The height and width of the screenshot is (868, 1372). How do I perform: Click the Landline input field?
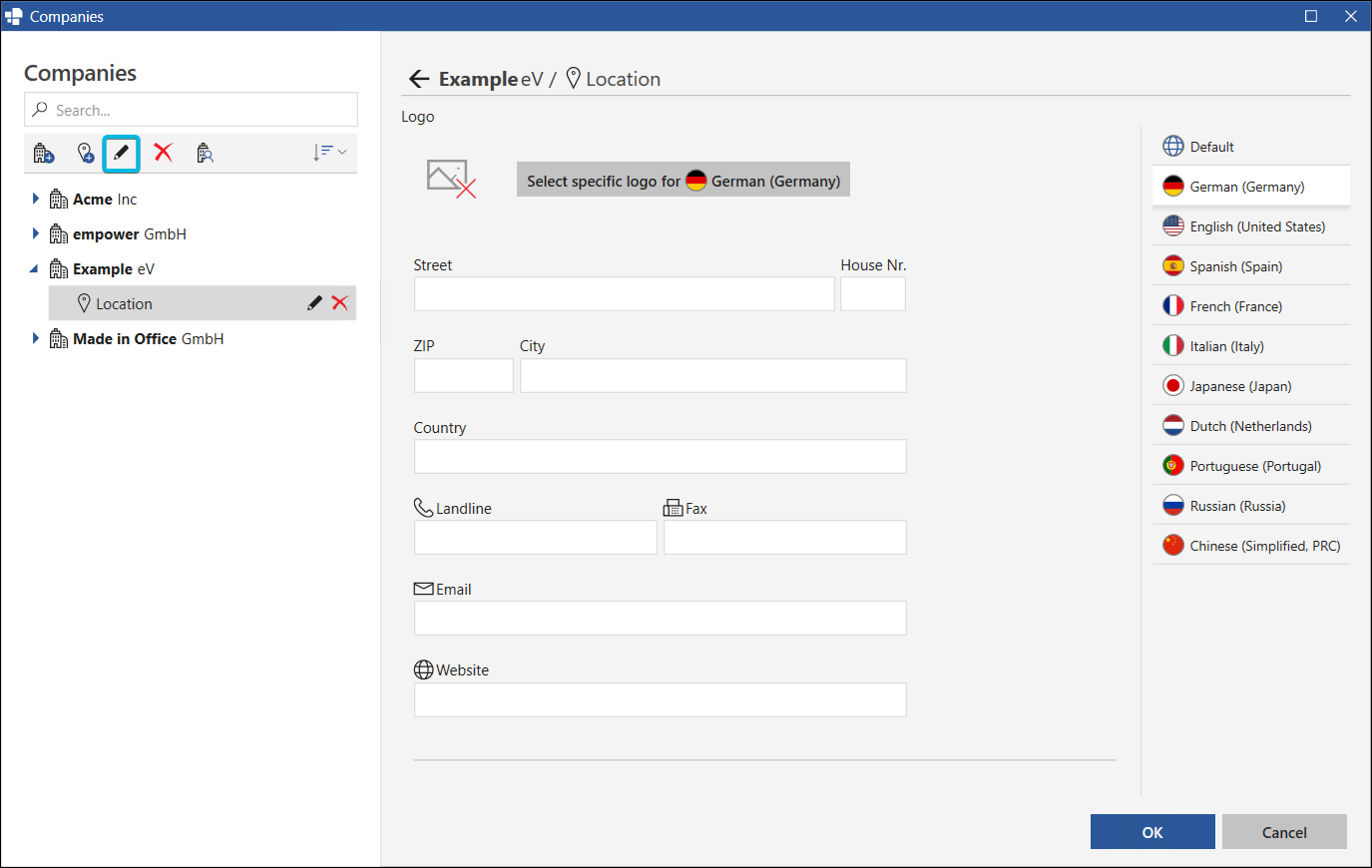coord(536,537)
